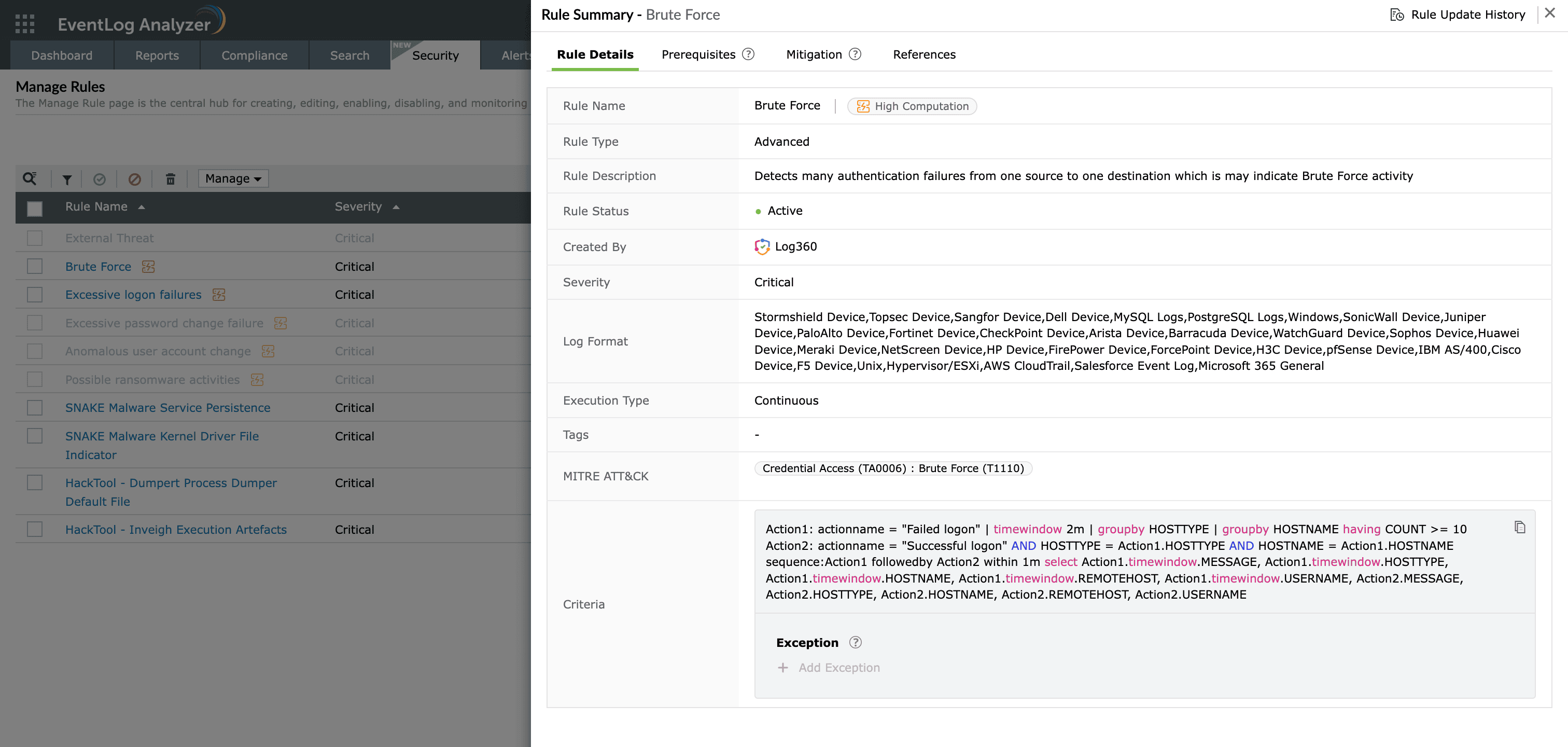1568x747 pixels.
Task: Click the Log360 shield logo
Action: (x=762, y=246)
